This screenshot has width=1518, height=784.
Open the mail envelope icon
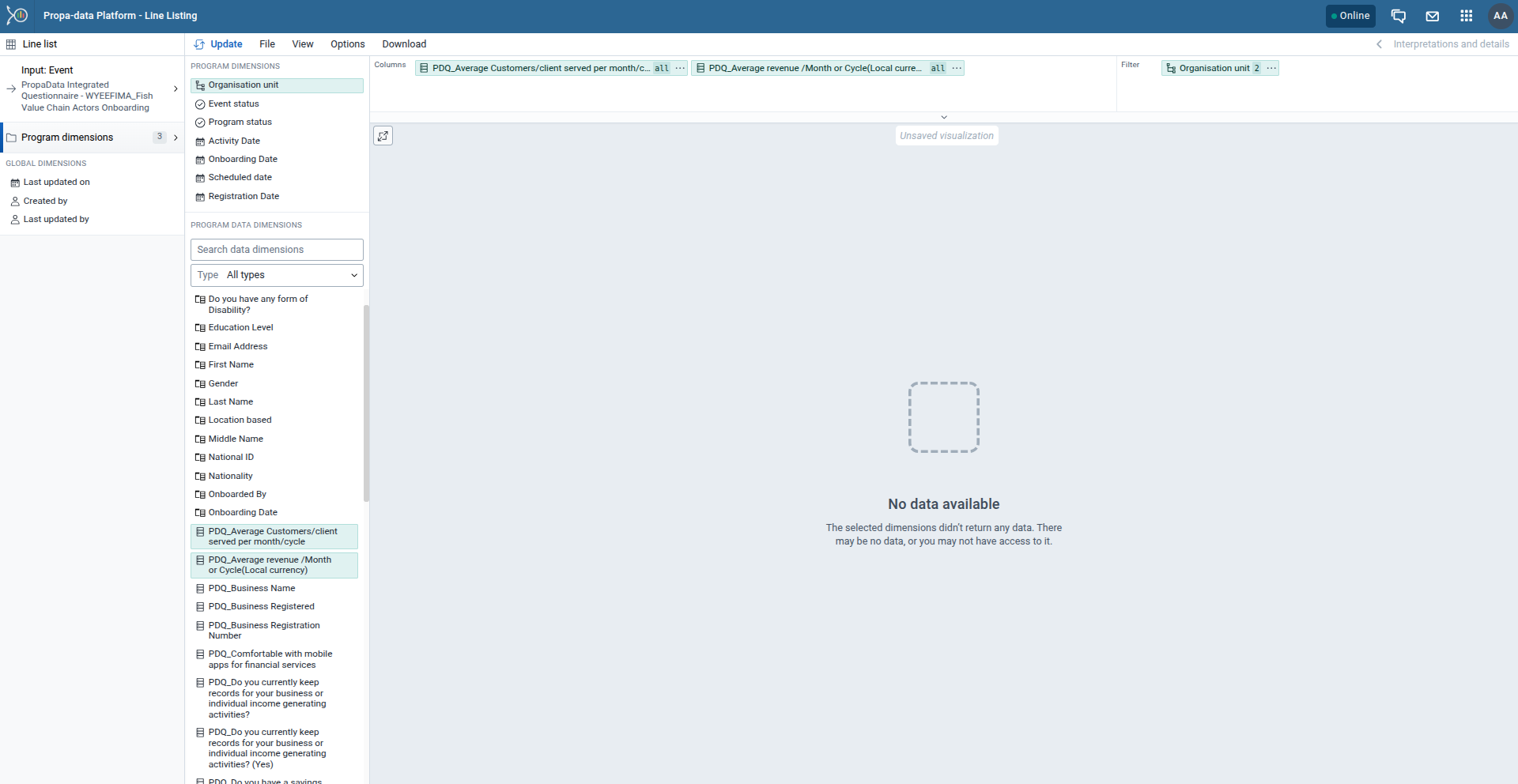click(x=1432, y=16)
